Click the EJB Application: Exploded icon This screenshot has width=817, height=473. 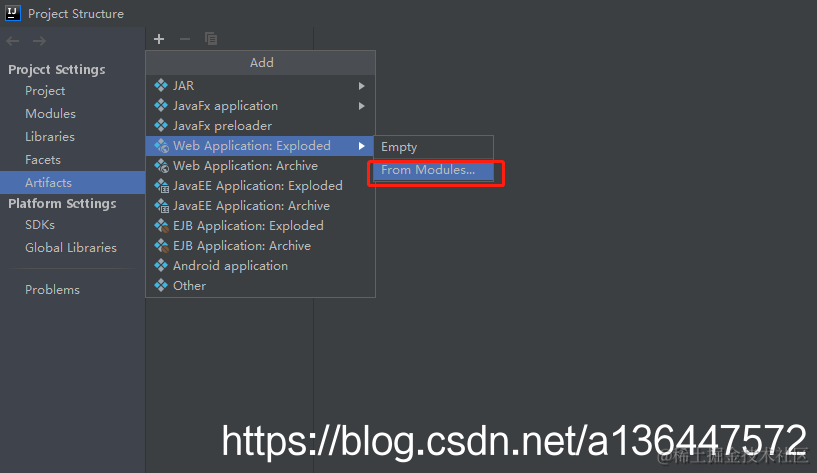[x=162, y=226]
